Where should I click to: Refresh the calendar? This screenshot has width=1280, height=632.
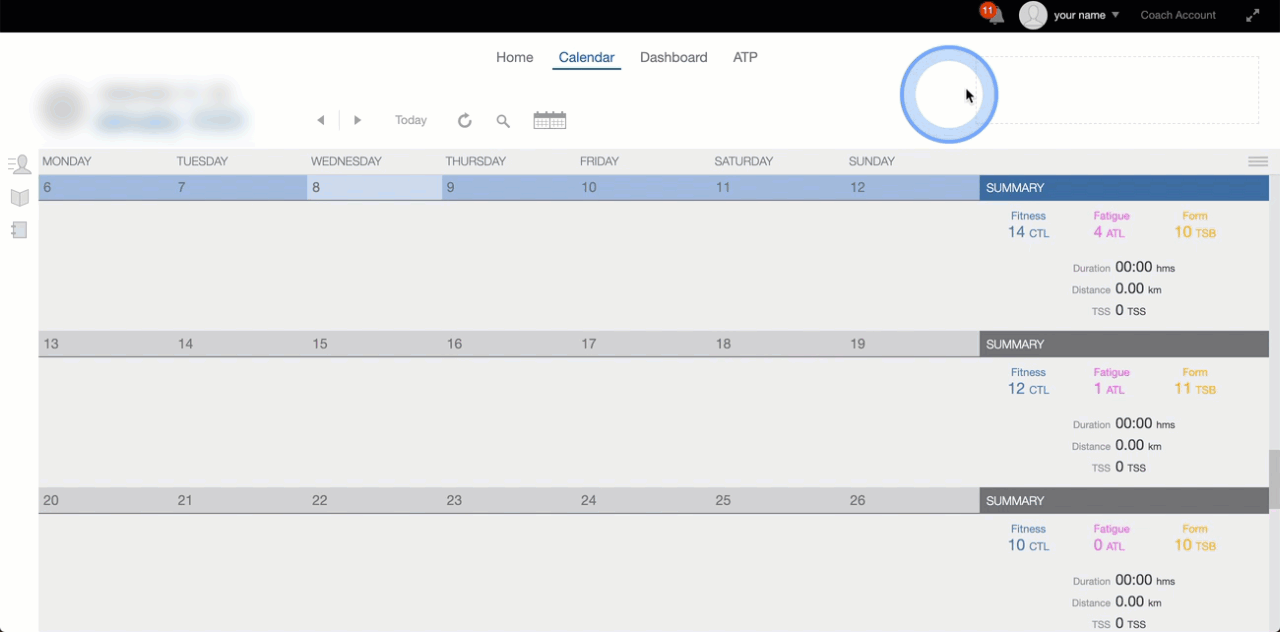(464, 120)
